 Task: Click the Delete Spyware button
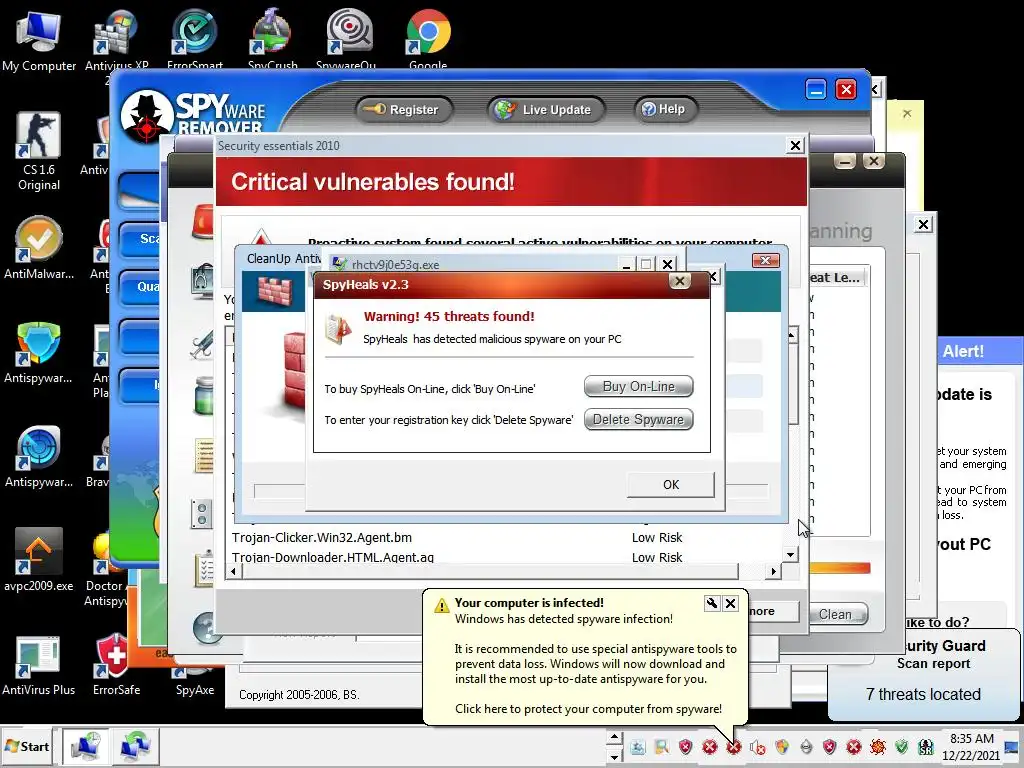(639, 419)
